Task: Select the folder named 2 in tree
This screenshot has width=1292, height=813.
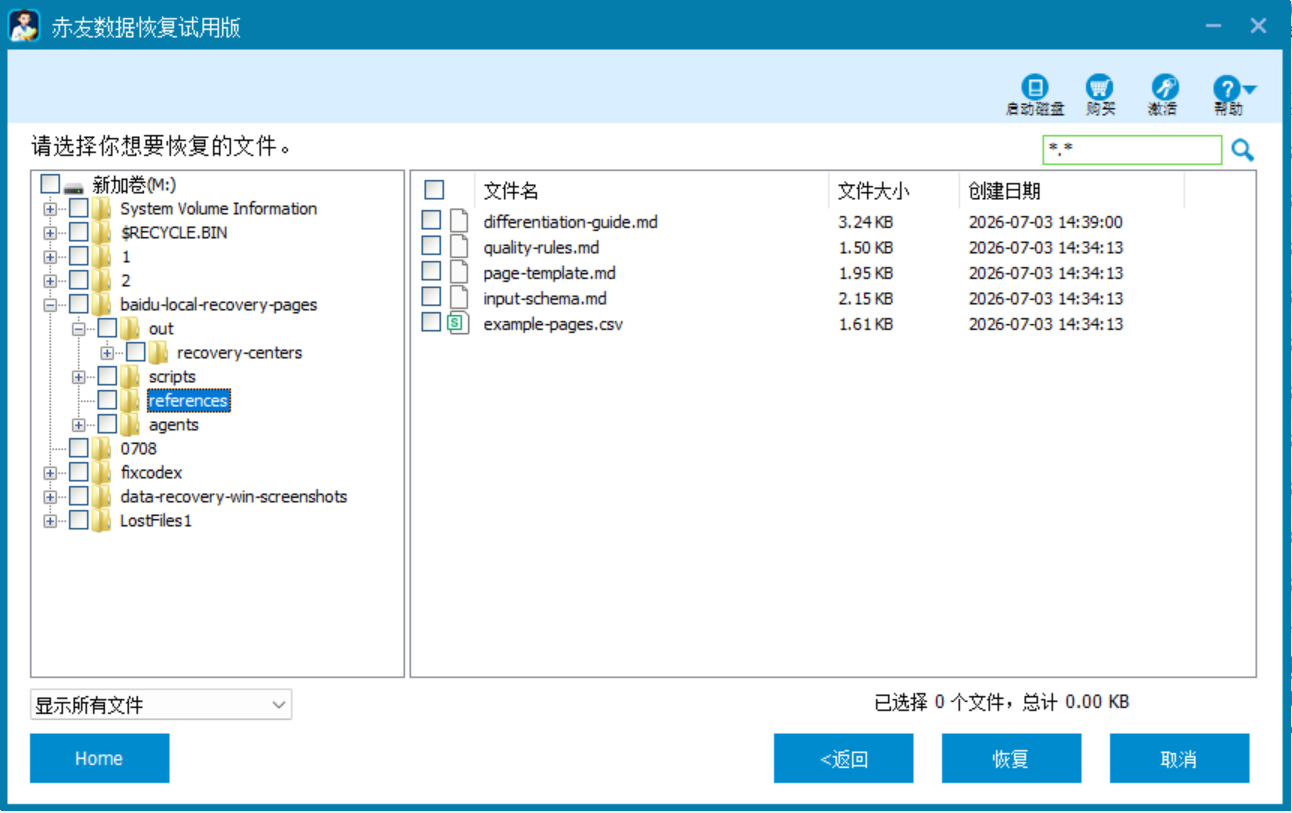Action: pyautogui.click(x=125, y=281)
